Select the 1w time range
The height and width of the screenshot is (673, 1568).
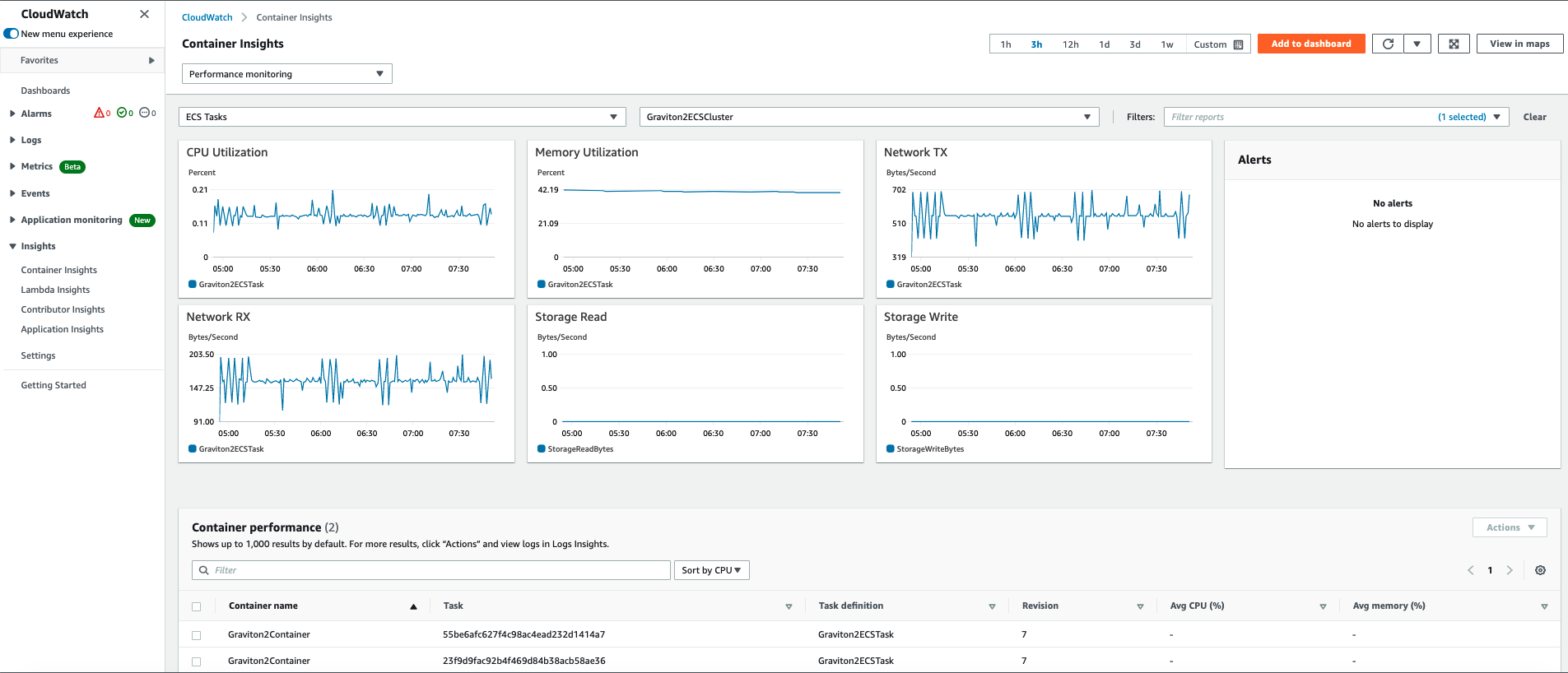(1167, 44)
